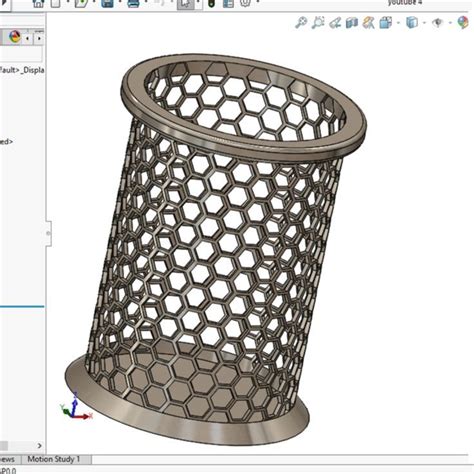This screenshot has height=474, width=474.
Task: Rebuild the model with traffic light icon
Action: tap(211, 4)
